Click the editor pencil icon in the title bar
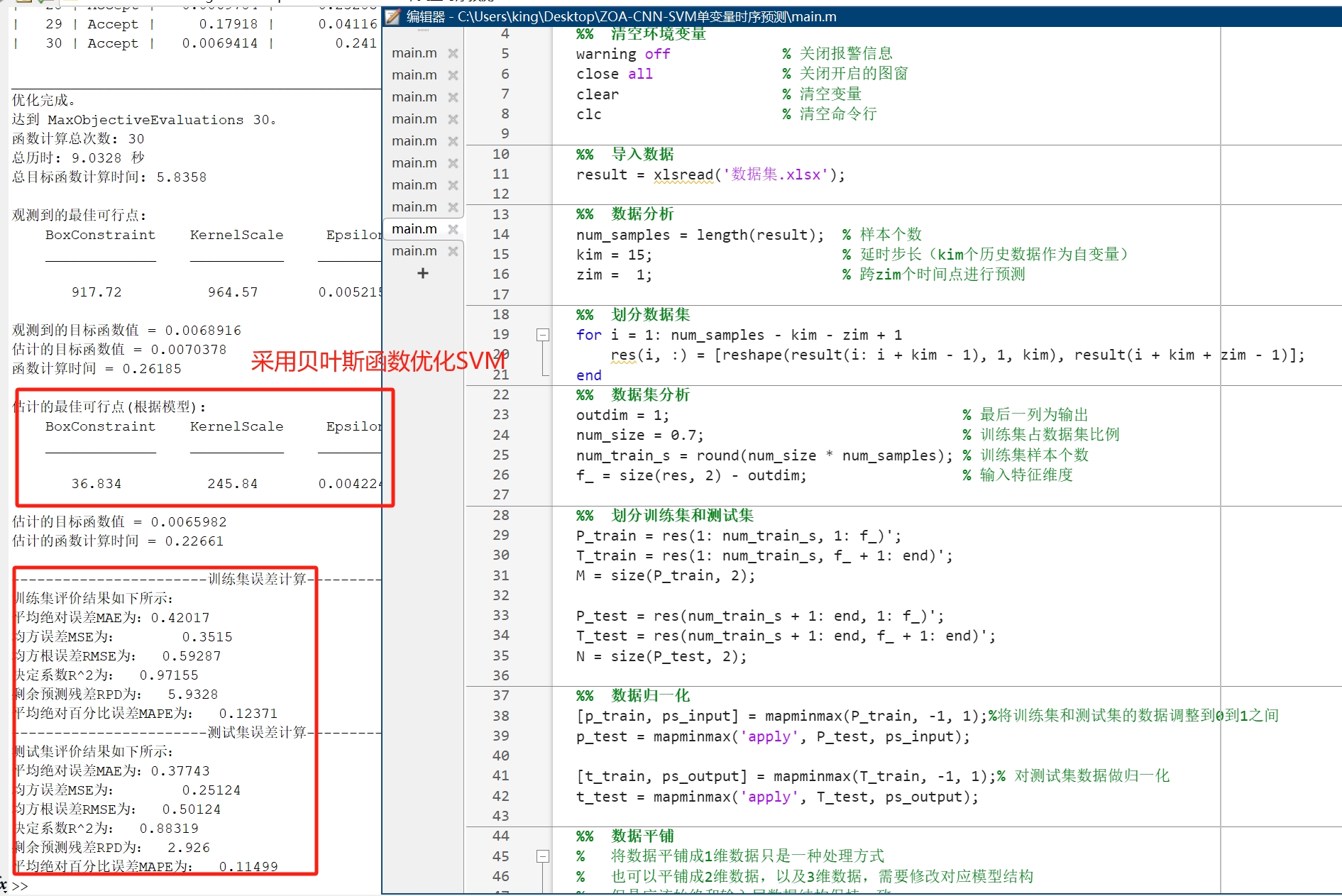Screen dimensions: 1342x896 pos(392,16)
